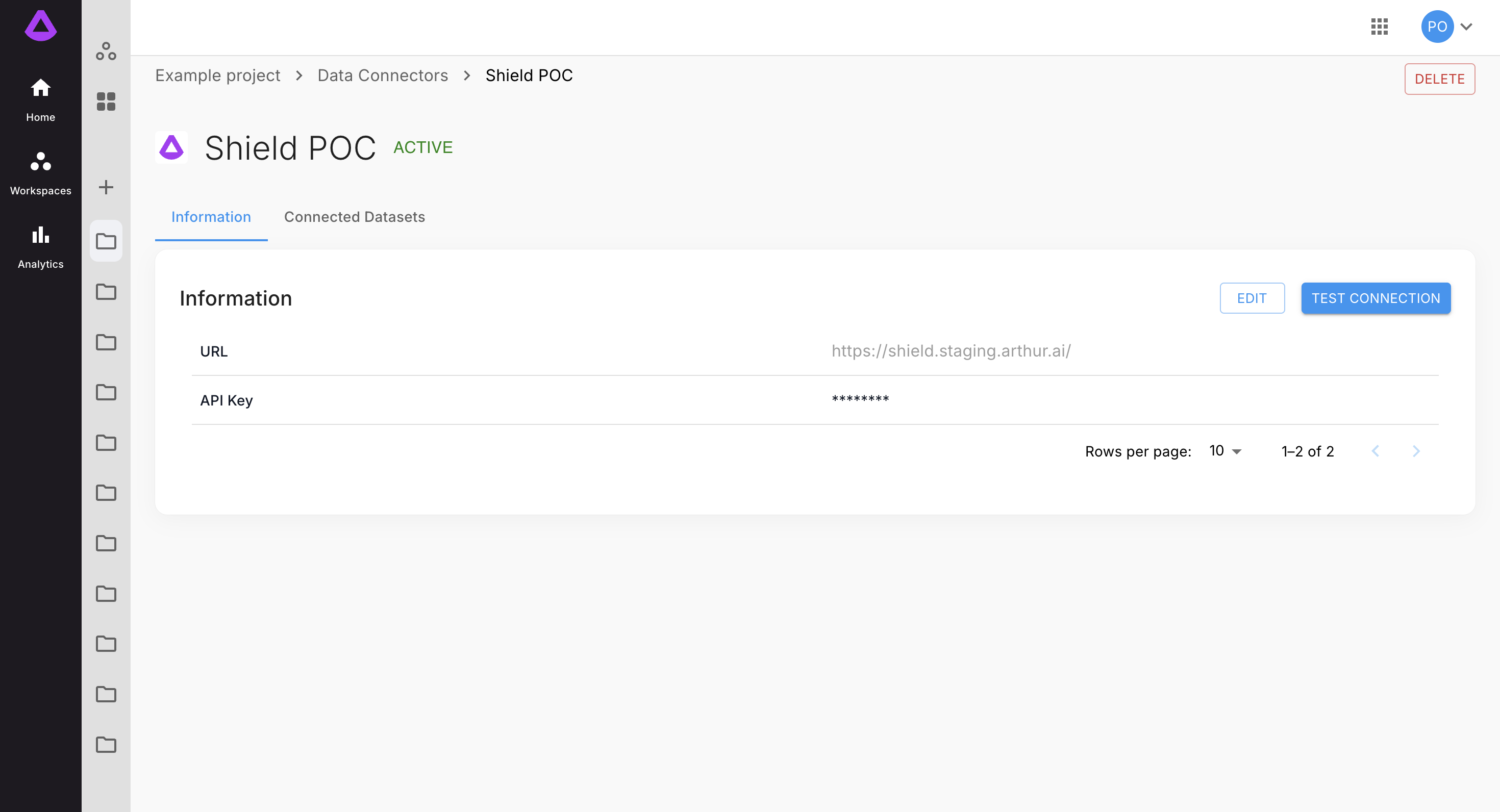Open the apps grid menu

click(1380, 26)
